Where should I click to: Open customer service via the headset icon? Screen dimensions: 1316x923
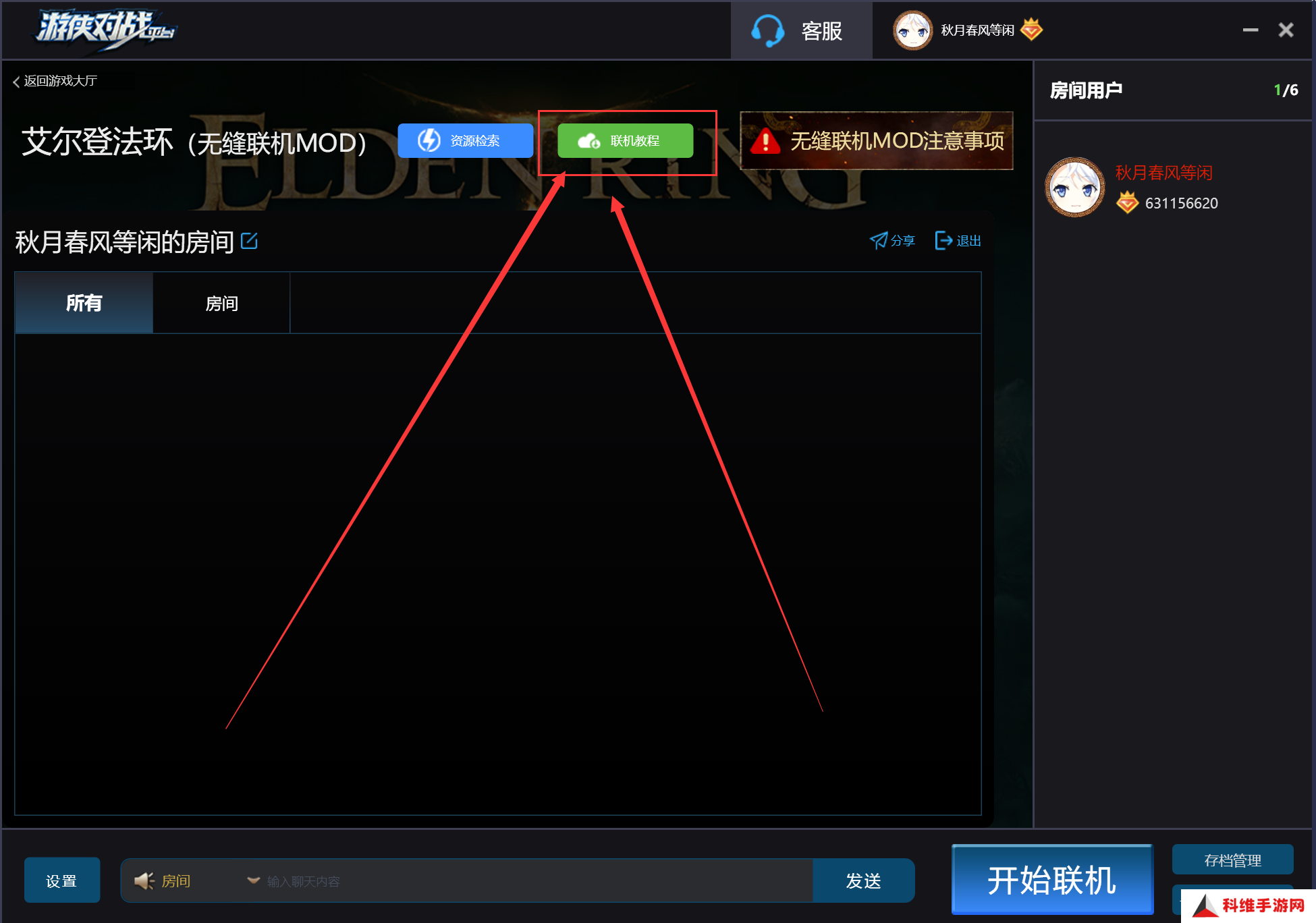(x=768, y=31)
